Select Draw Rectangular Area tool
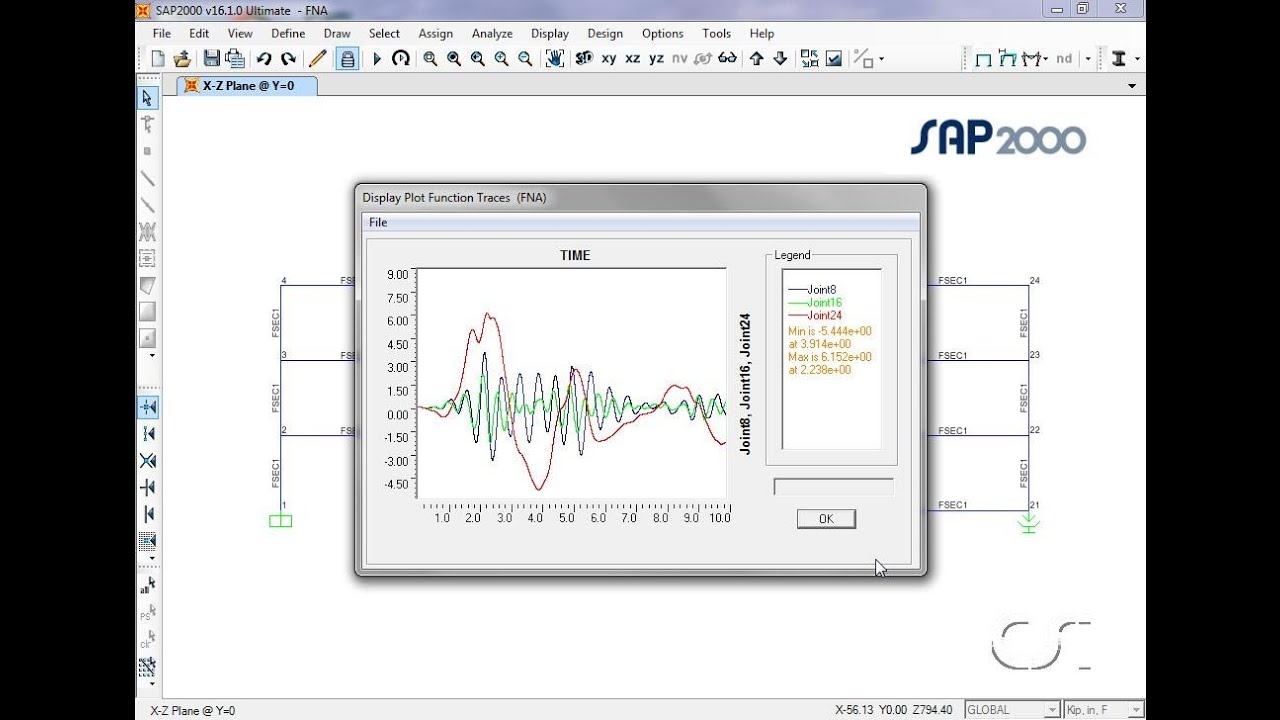The height and width of the screenshot is (720, 1280). click(147, 312)
